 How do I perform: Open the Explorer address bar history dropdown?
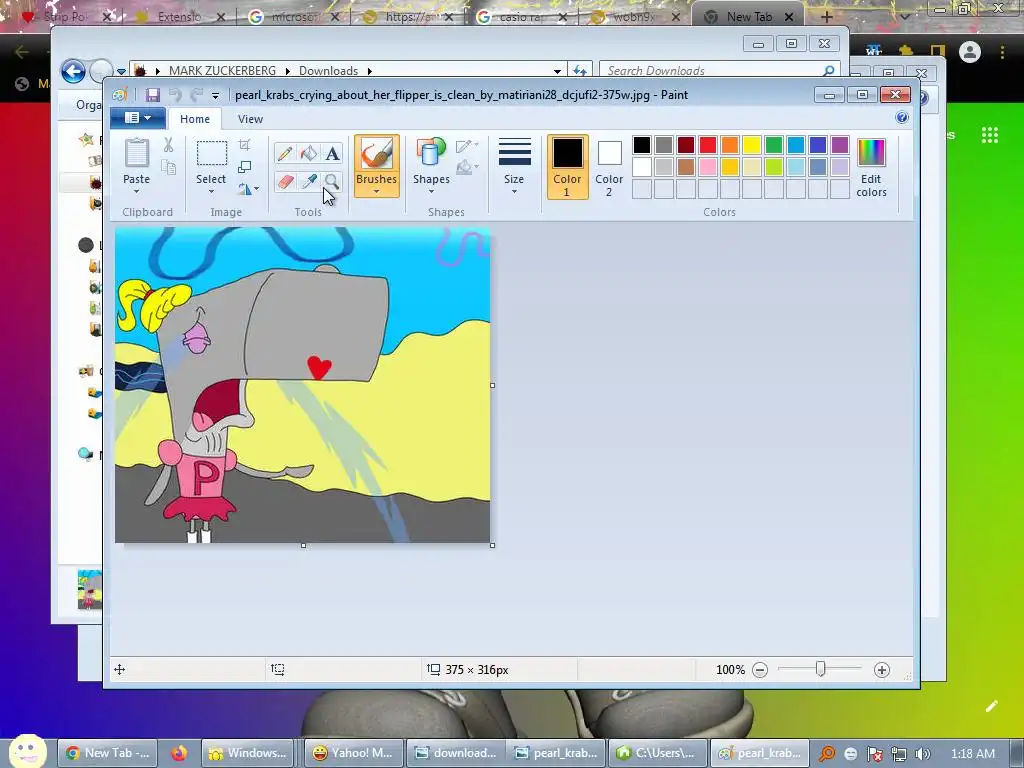point(557,71)
